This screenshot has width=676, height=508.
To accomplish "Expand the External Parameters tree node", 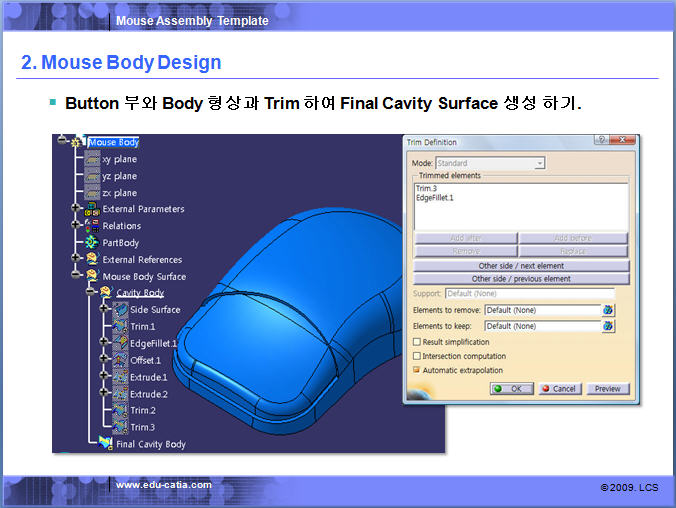I will (76, 209).
